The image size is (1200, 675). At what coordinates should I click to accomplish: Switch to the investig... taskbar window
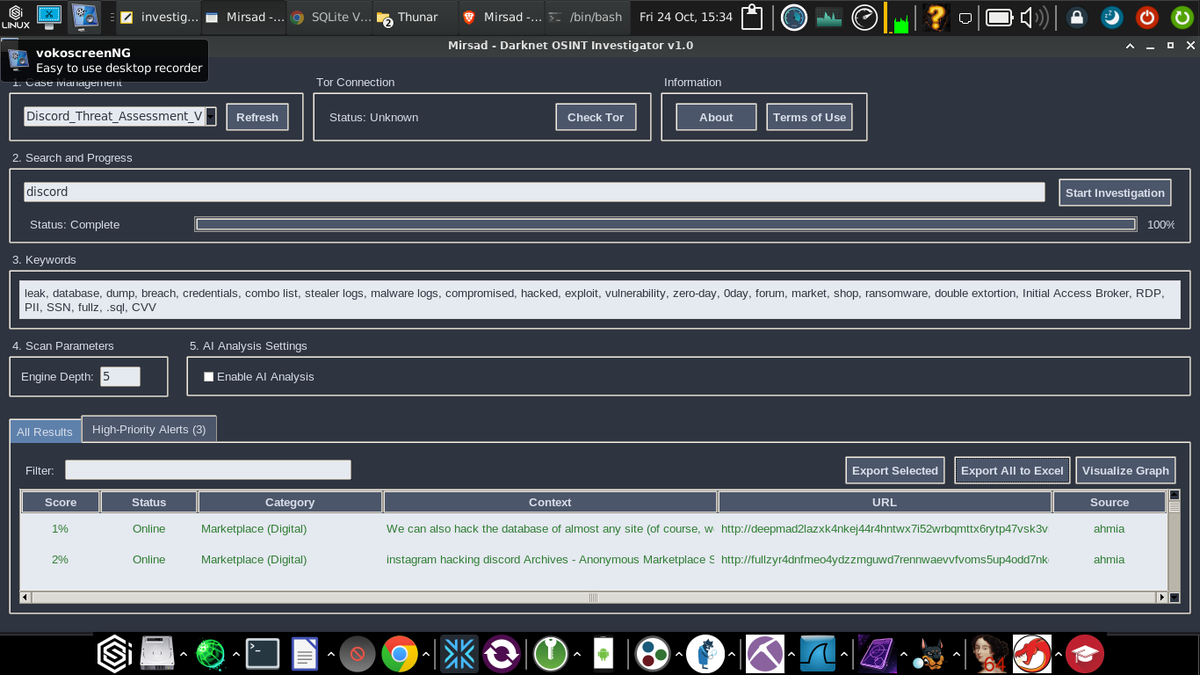click(x=157, y=17)
